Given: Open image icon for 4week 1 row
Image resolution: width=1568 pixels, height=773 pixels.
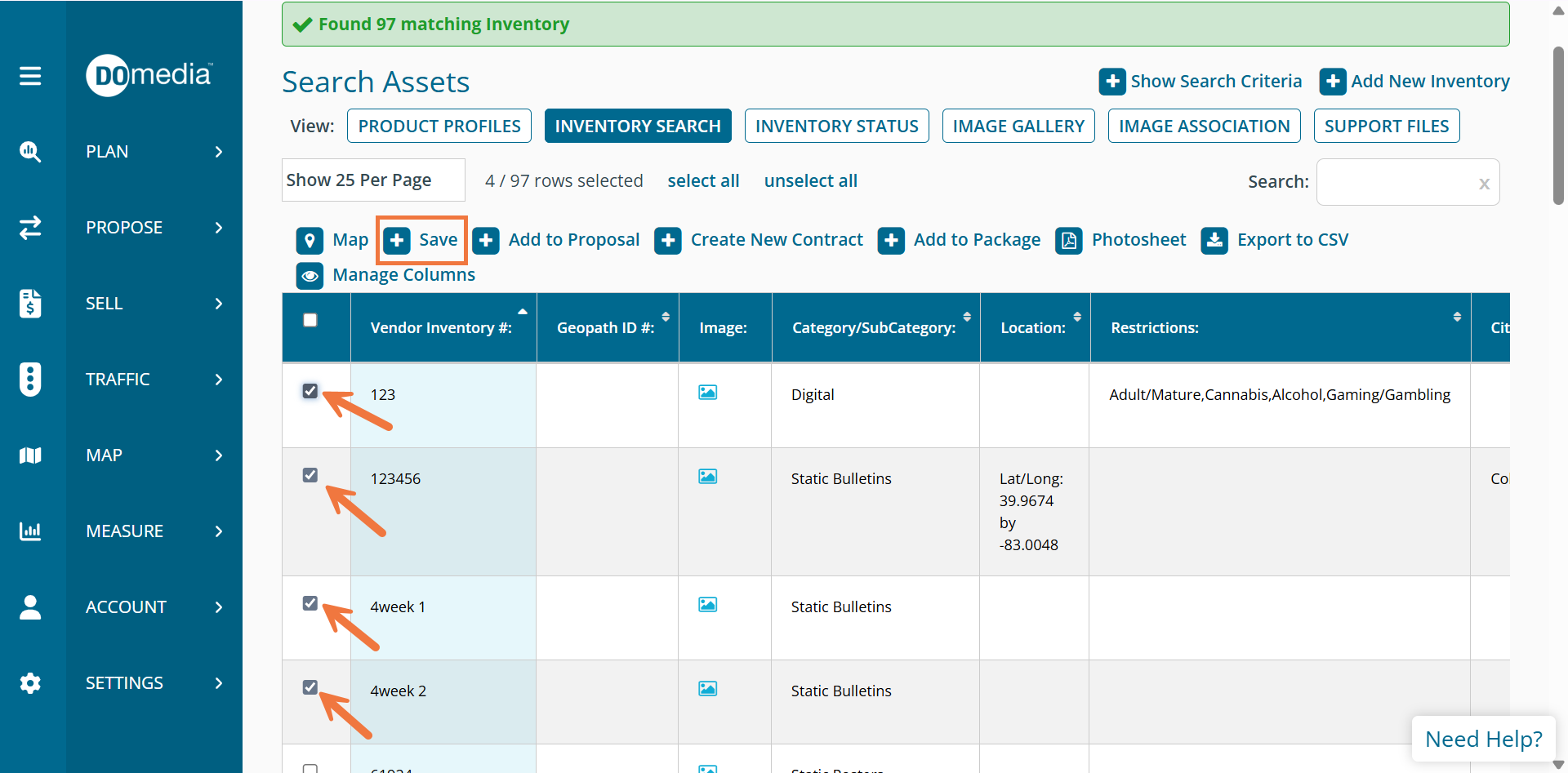Looking at the screenshot, I should tap(707, 605).
